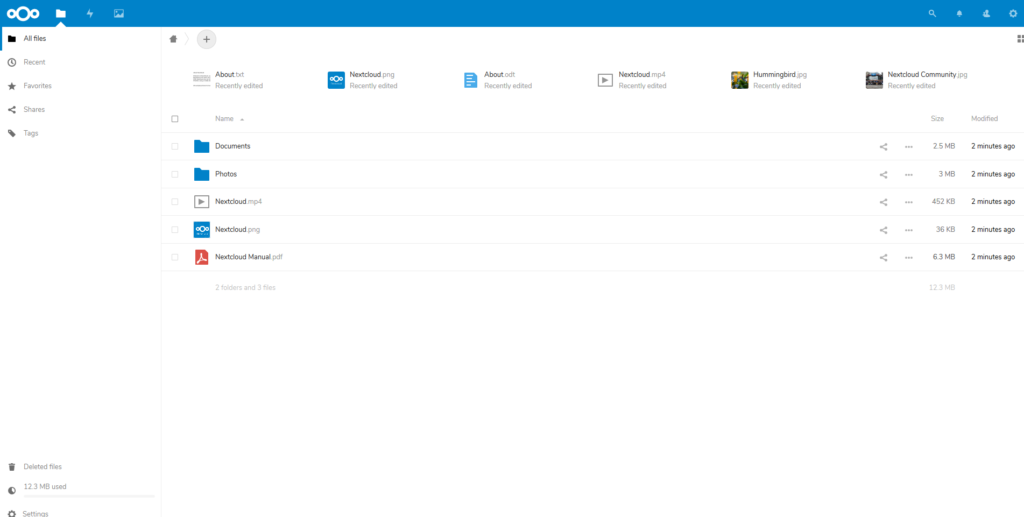Go to home folder breadcrumb icon
Screen dimensions: 1024x517
(173, 39)
